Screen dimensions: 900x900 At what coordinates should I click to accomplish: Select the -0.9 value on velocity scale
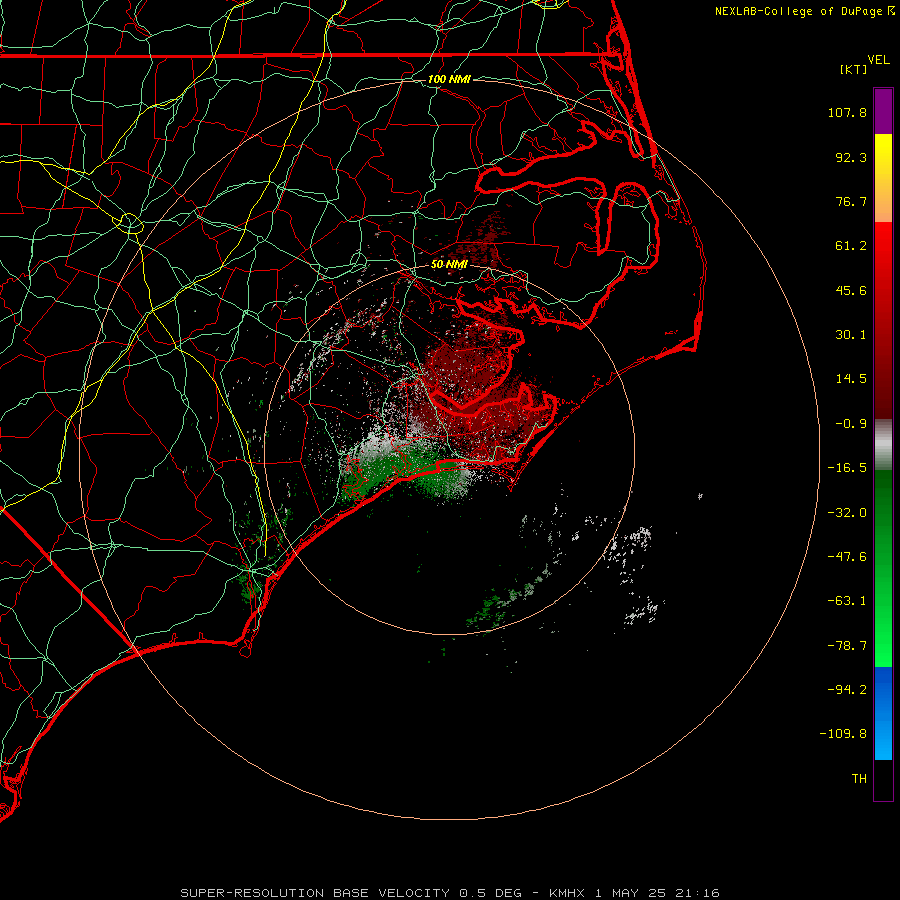[851, 424]
